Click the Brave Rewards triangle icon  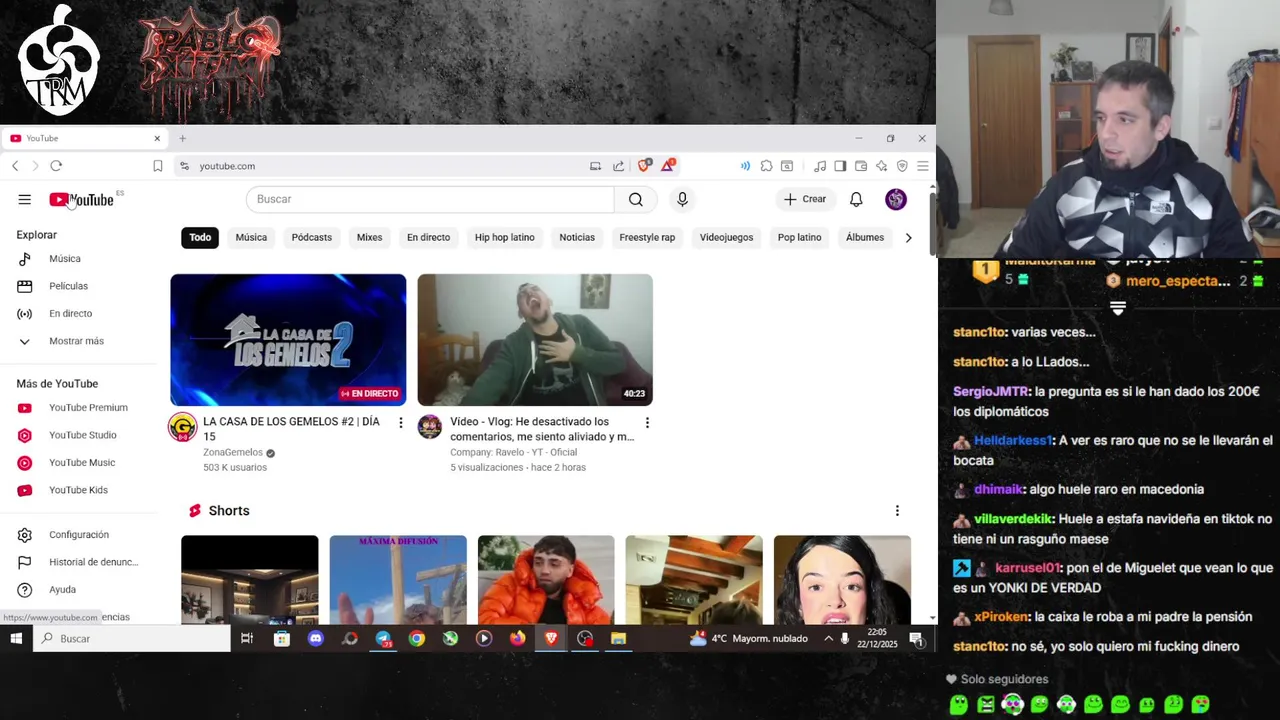click(667, 166)
